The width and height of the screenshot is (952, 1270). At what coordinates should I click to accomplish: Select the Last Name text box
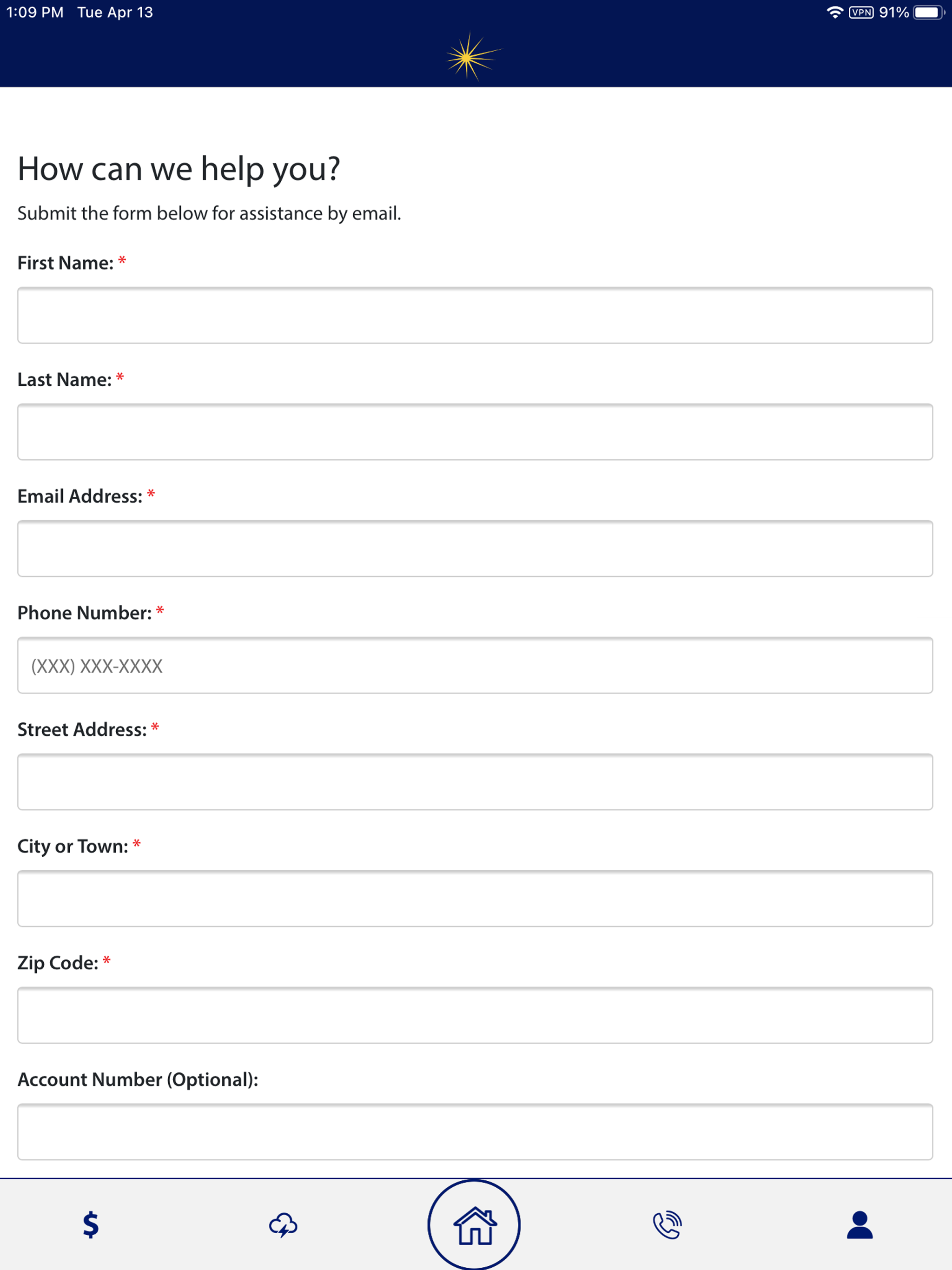[x=475, y=432]
